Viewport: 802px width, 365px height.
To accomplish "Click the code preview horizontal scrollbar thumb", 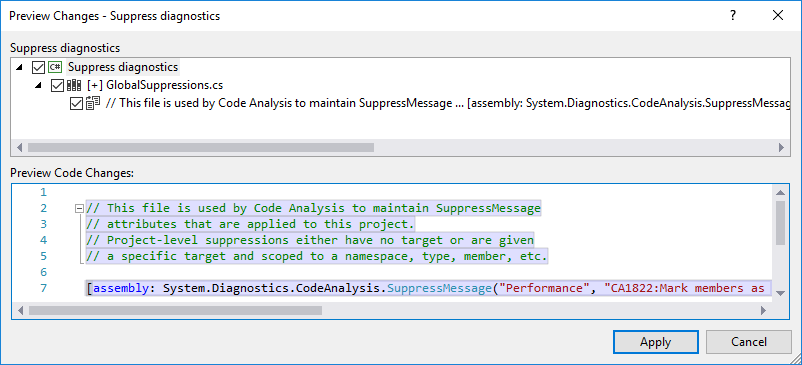I will pos(175,310).
